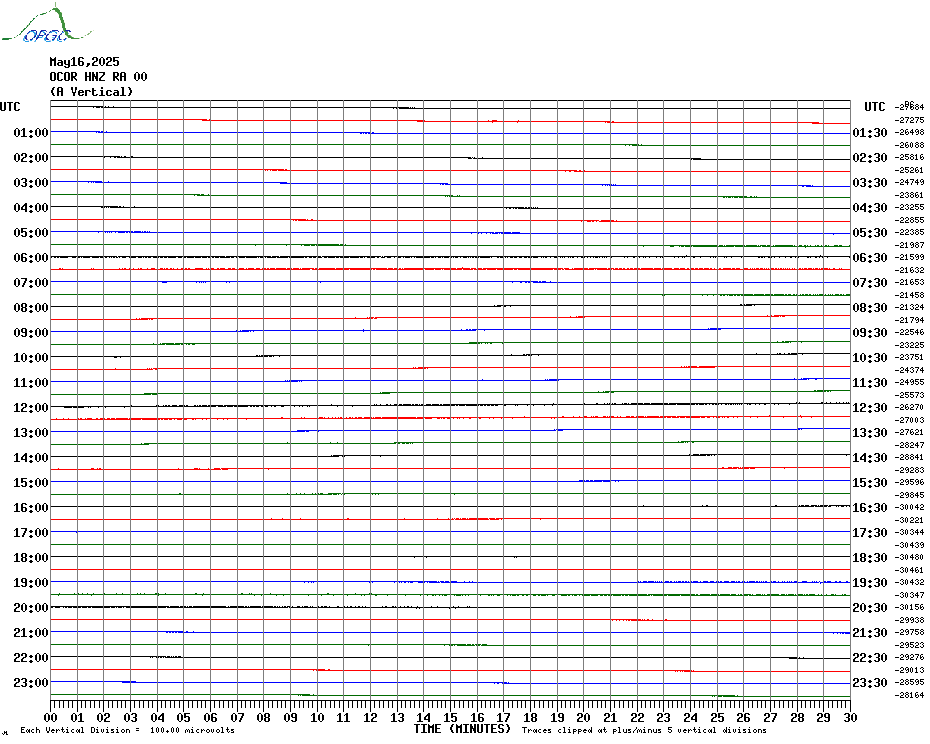This screenshot has width=930, height=744.
Task: Click the "06:30" right time label
Action: 870,257
